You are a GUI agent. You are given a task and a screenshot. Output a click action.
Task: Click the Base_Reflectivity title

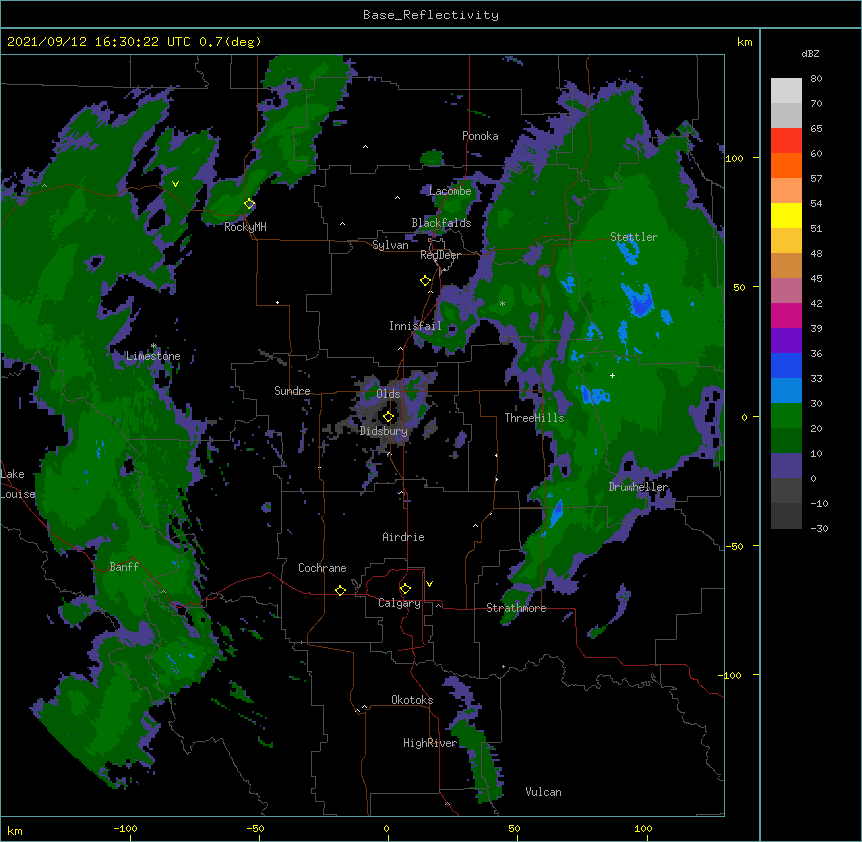431,15
